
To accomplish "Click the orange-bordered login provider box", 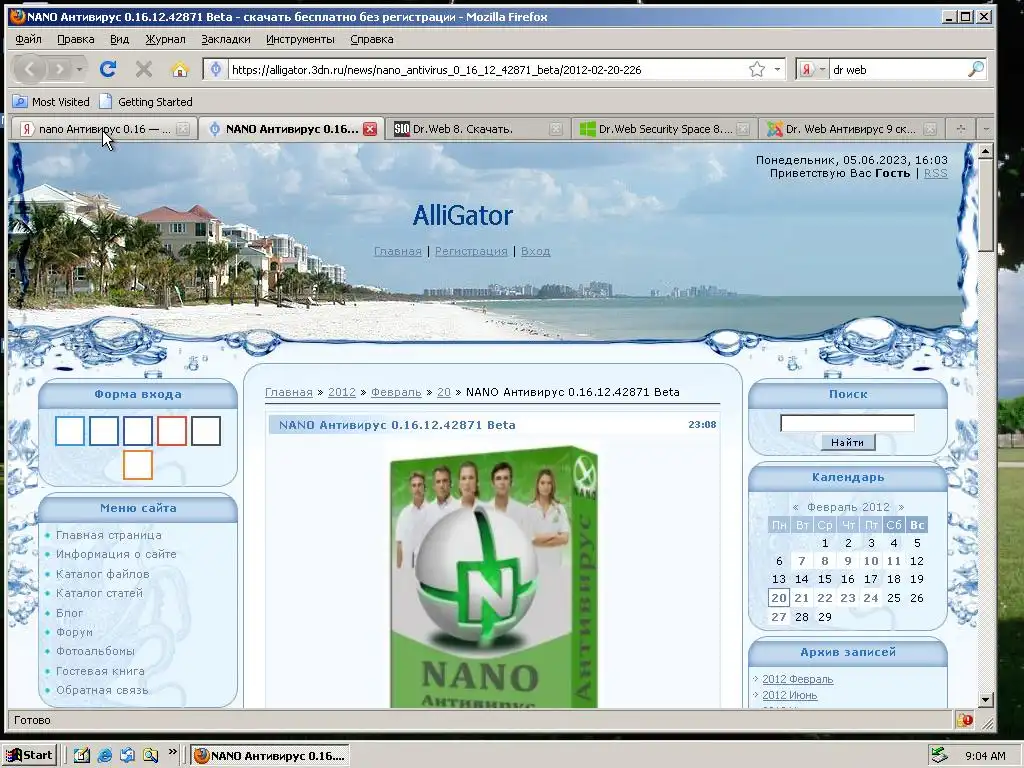I will 138,465.
